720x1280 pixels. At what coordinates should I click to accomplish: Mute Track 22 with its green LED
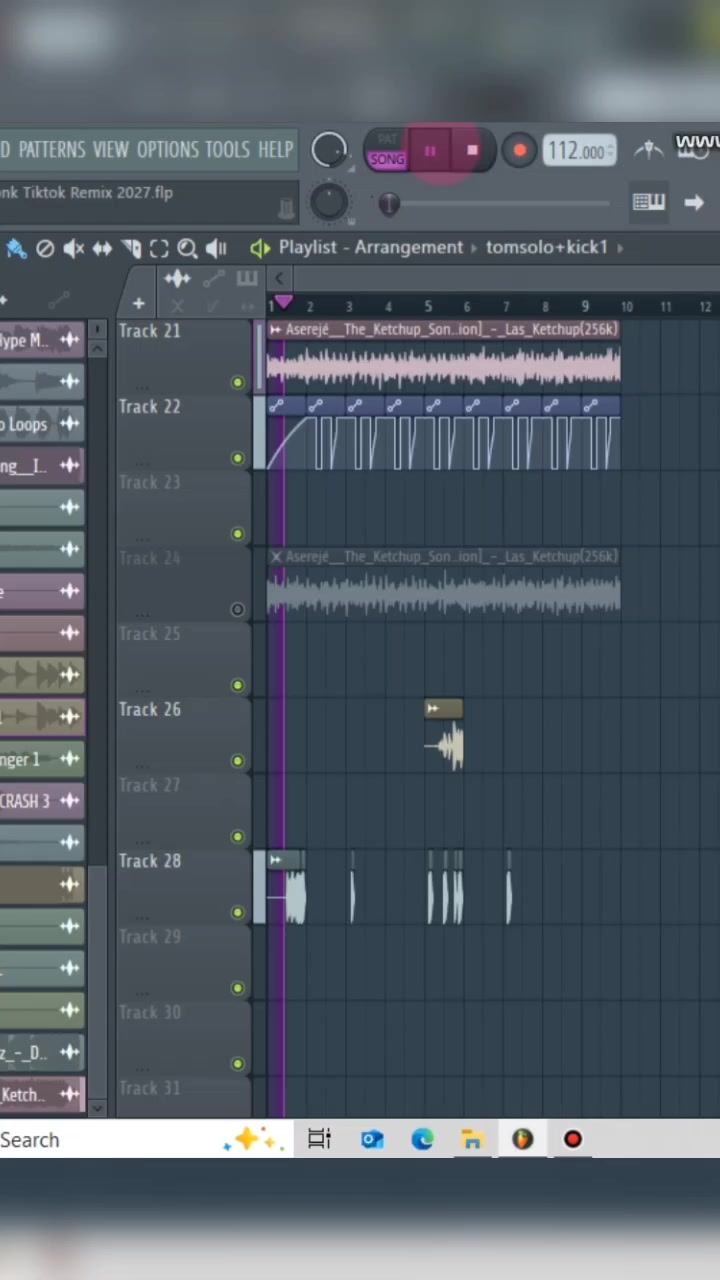237,458
